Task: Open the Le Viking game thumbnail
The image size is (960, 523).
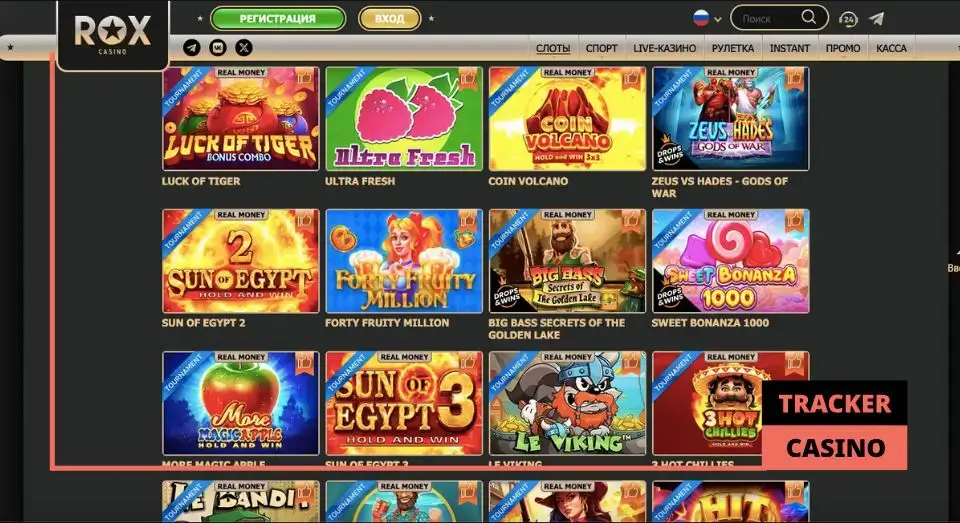Action: [567, 403]
